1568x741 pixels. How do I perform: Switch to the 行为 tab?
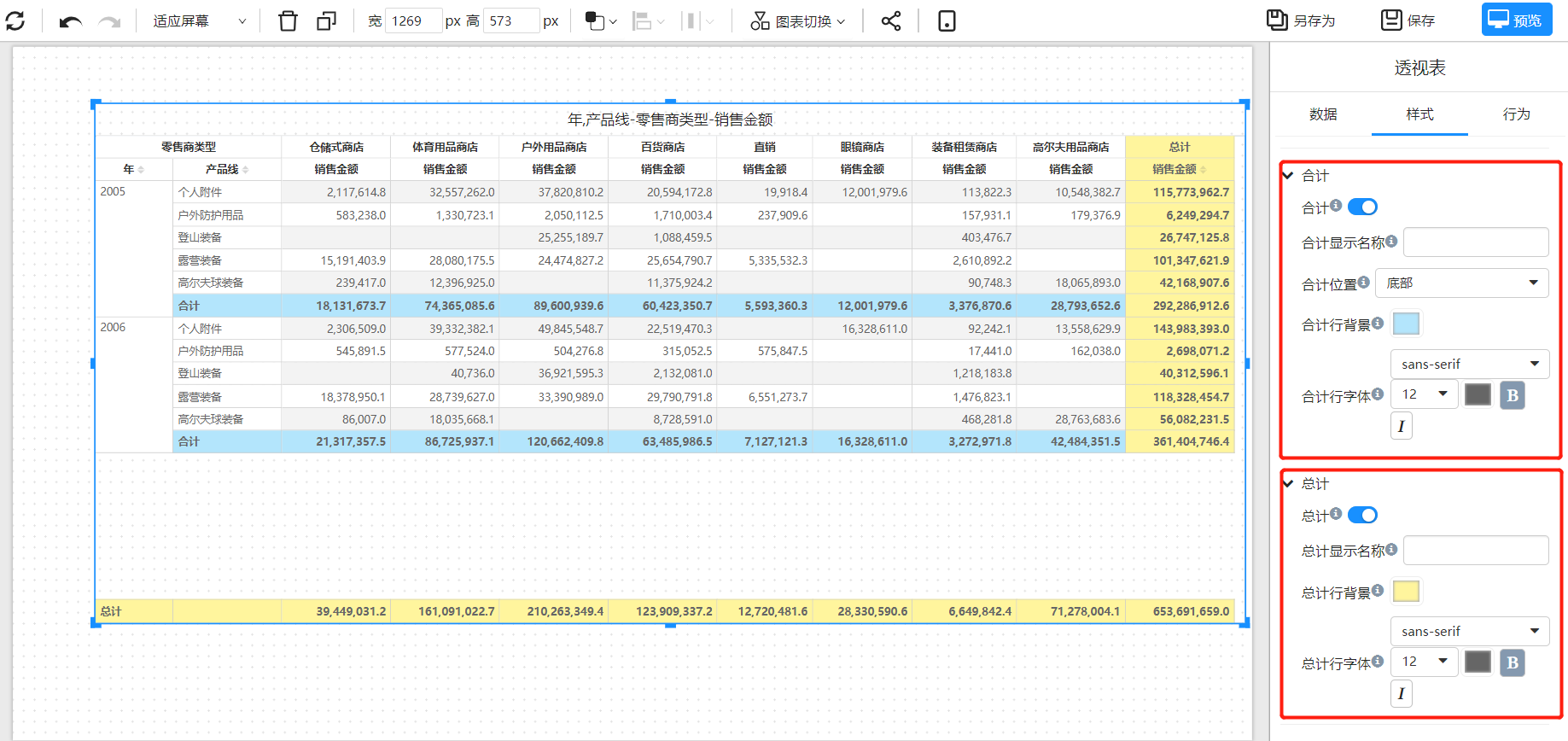pyautogui.click(x=1516, y=114)
